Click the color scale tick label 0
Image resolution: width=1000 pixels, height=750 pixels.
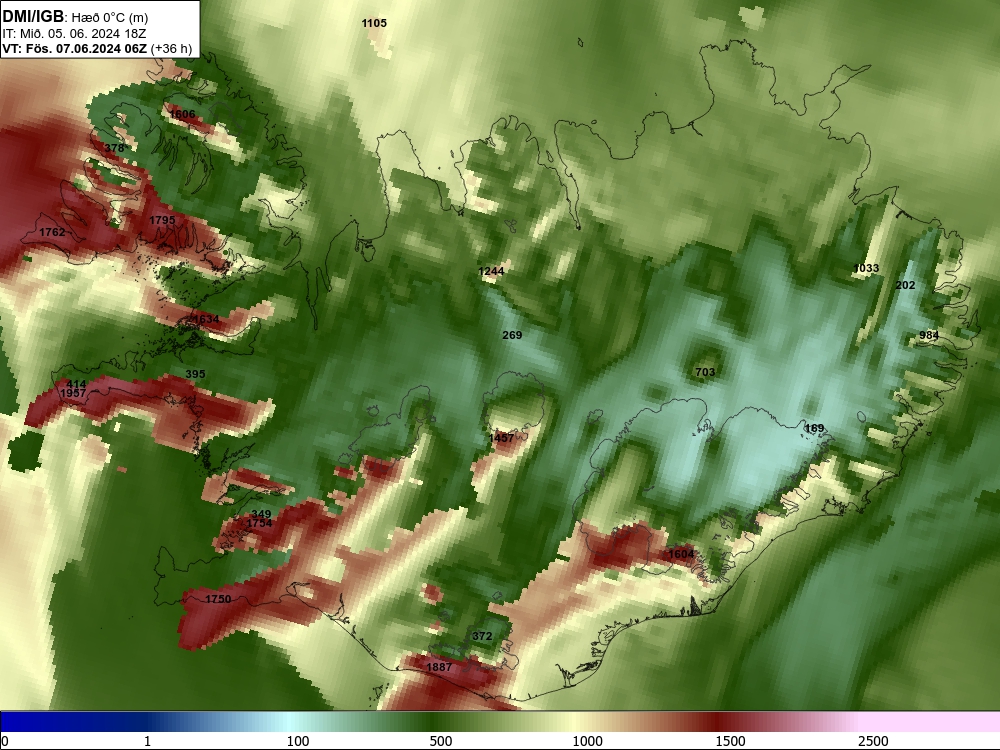point(5,741)
